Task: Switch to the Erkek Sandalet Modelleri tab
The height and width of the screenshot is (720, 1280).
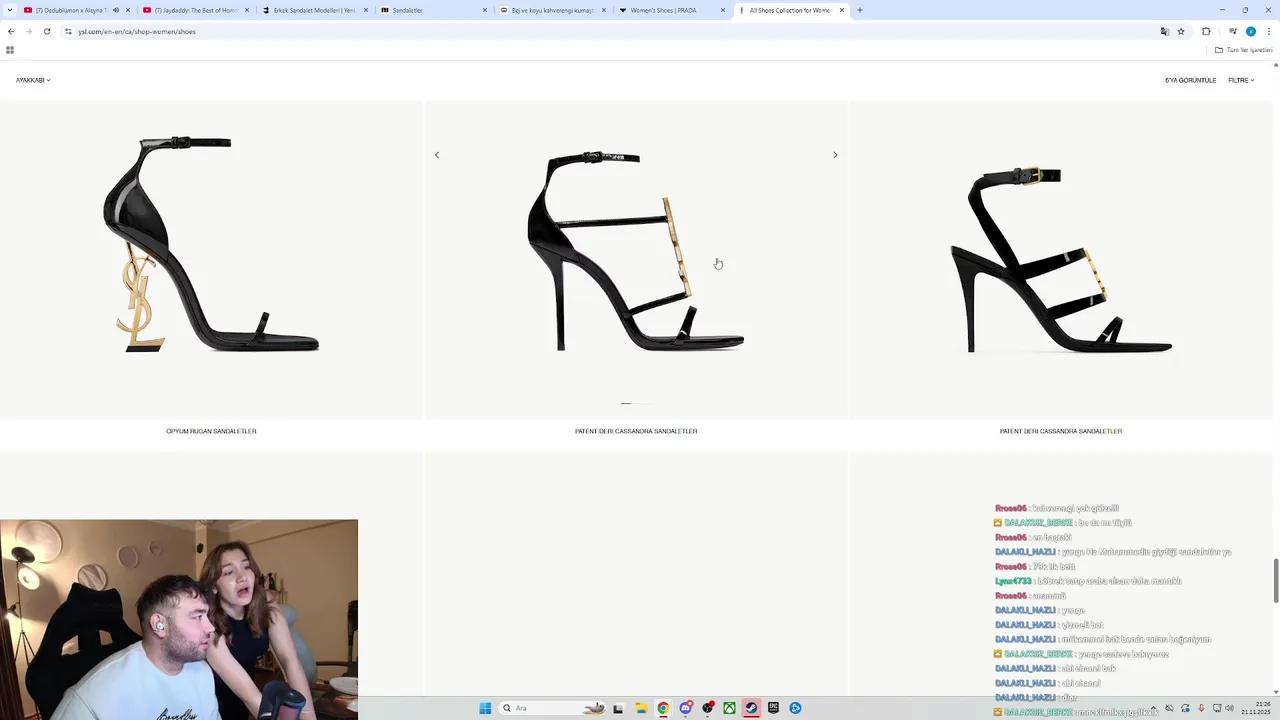Action: [315, 10]
